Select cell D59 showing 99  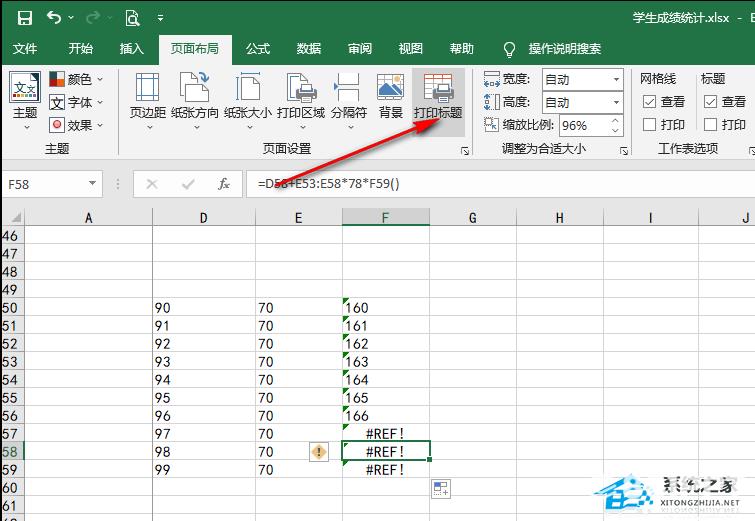[204, 469]
